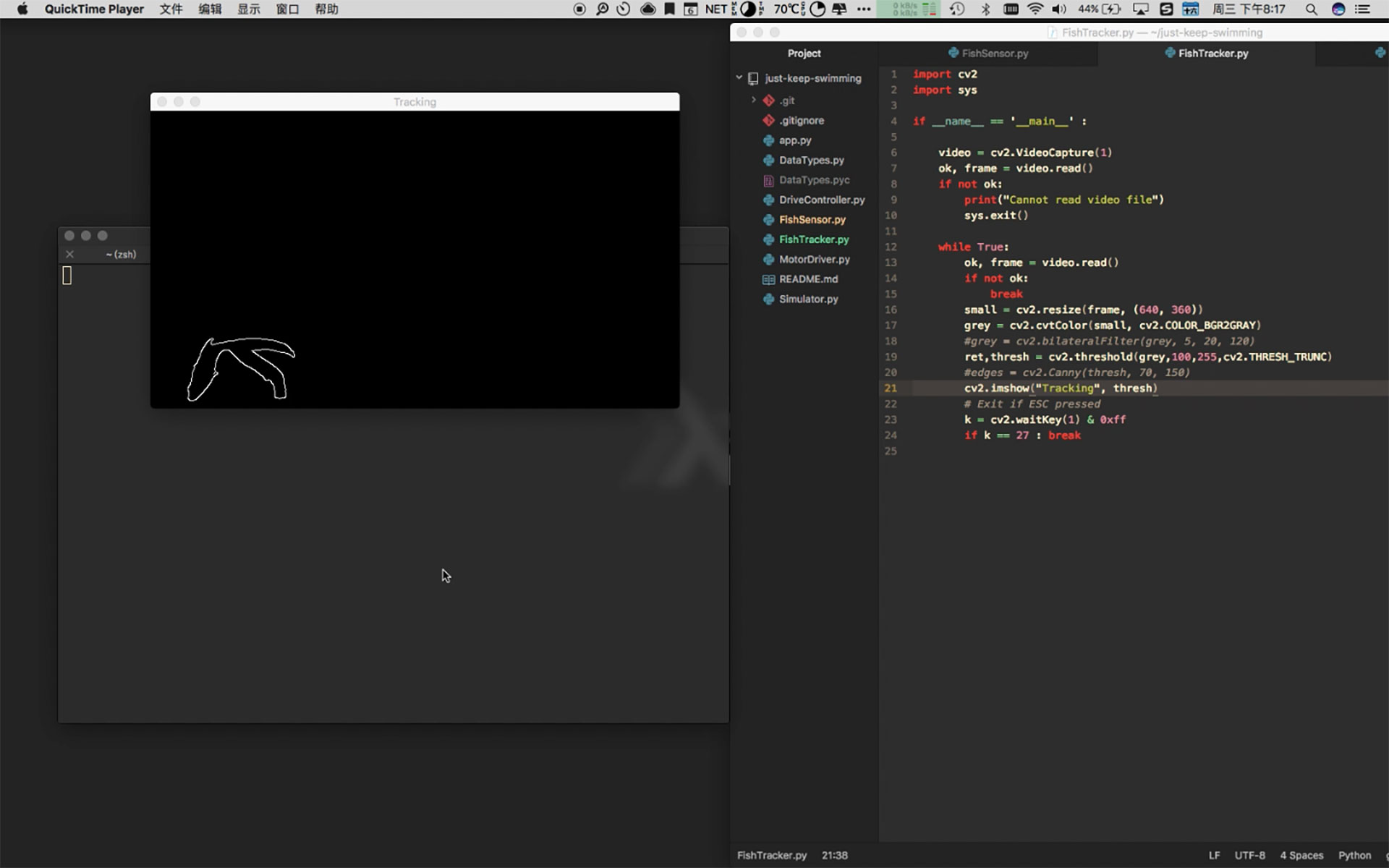Image resolution: width=1389 pixels, height=868 pixels.
Task: Collapse the just-keep-swimming project folder
Action: point(739,77)
